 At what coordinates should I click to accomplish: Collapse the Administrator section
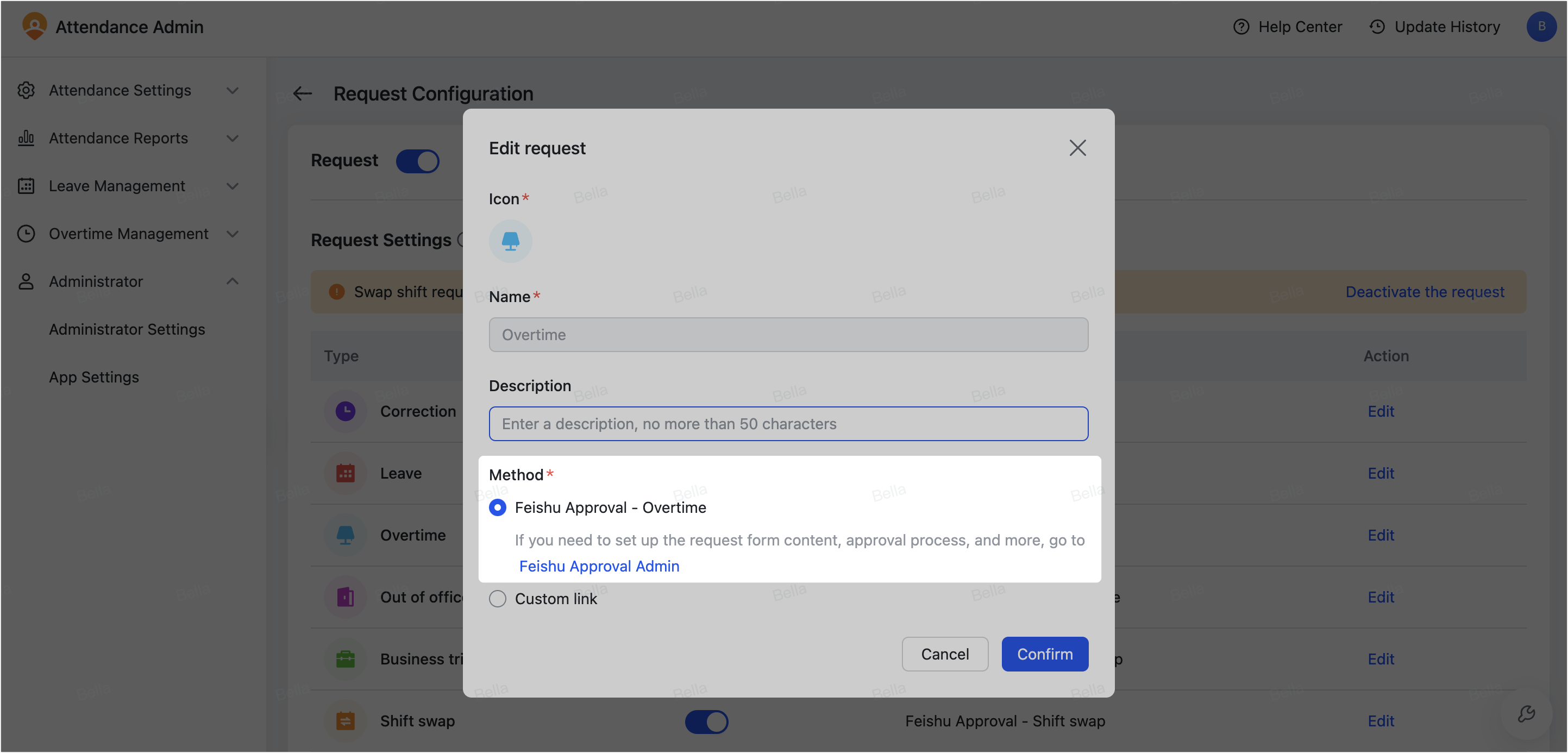pos(233,281)
